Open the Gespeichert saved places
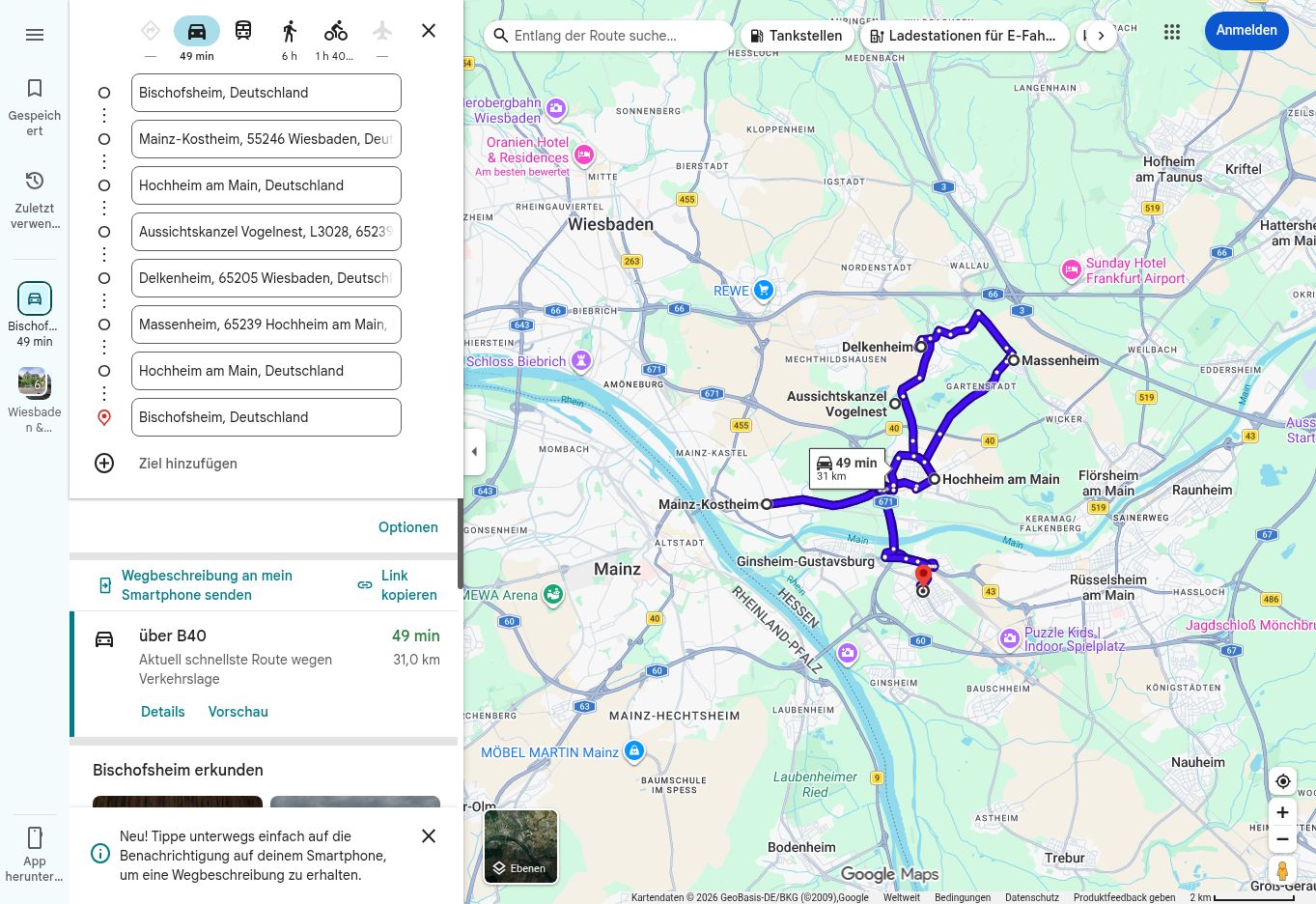Image resolution: width=1316 pixels, height=904 pixels. (35, 107)
